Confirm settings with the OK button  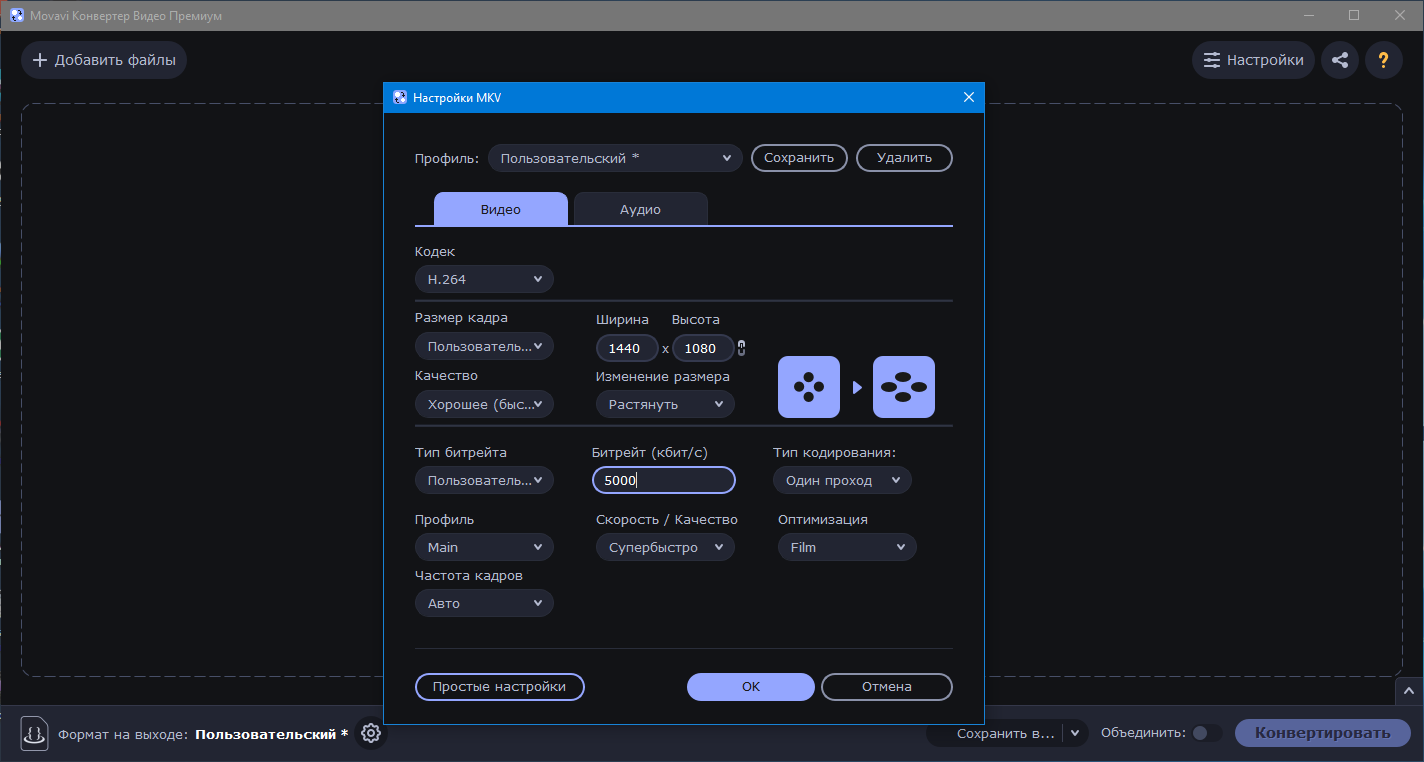tap(751, 687)
